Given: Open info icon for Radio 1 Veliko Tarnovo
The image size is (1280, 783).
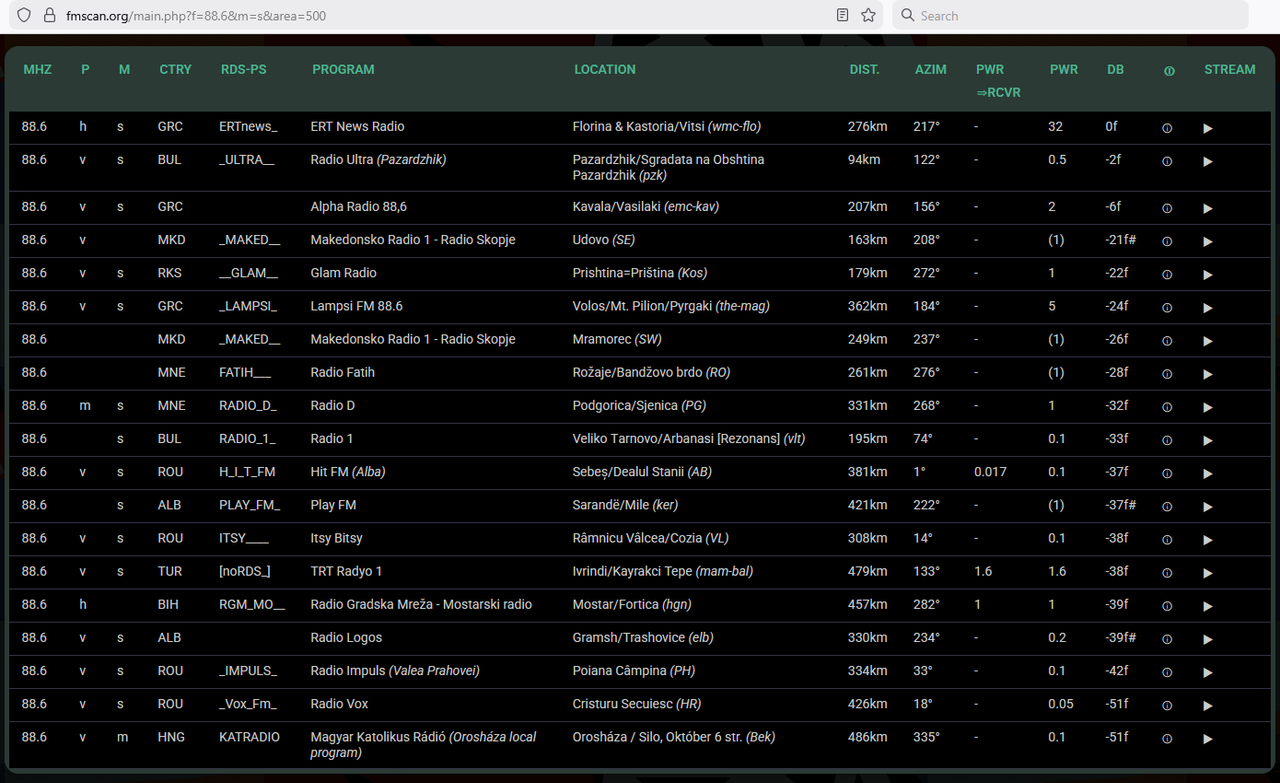Looking at the screenshot, I should pos(1167,441).
